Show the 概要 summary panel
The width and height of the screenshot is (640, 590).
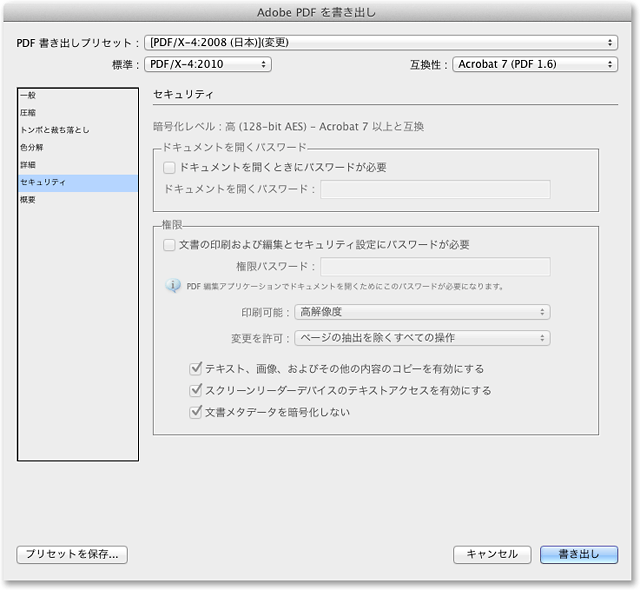pyautogui.click(x=28, y=200)
